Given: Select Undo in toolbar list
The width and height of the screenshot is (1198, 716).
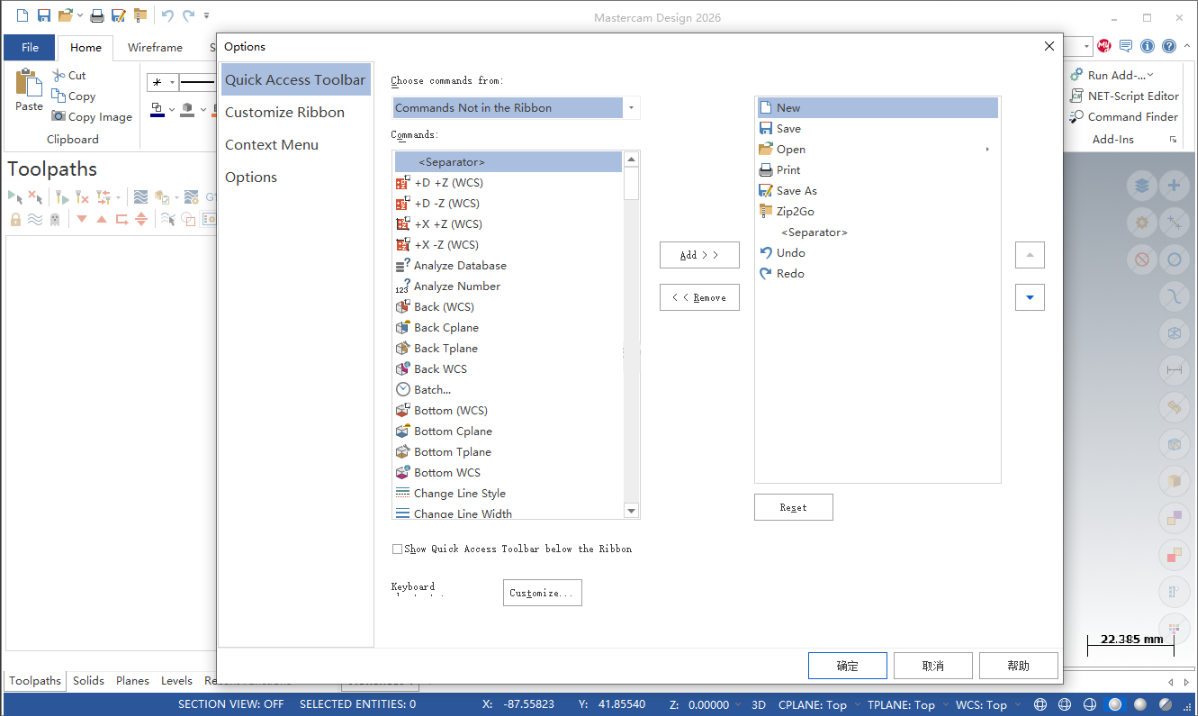Looking at the screenshot, I should coord(877,252).
